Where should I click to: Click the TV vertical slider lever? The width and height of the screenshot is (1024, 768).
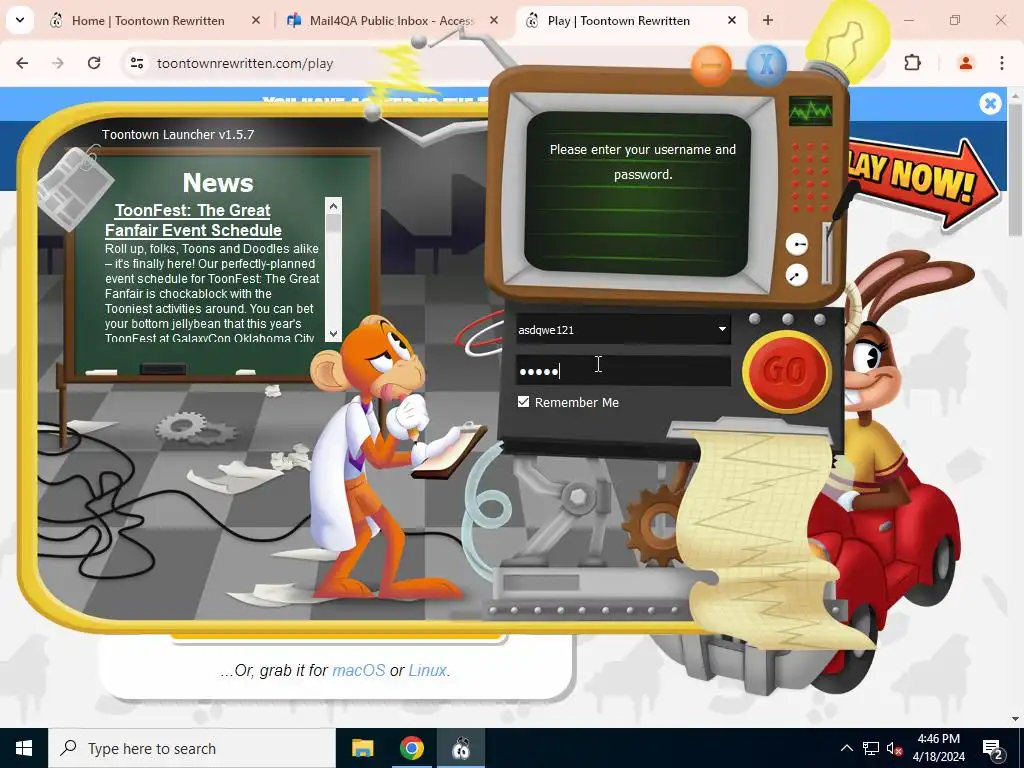[827, 252]
